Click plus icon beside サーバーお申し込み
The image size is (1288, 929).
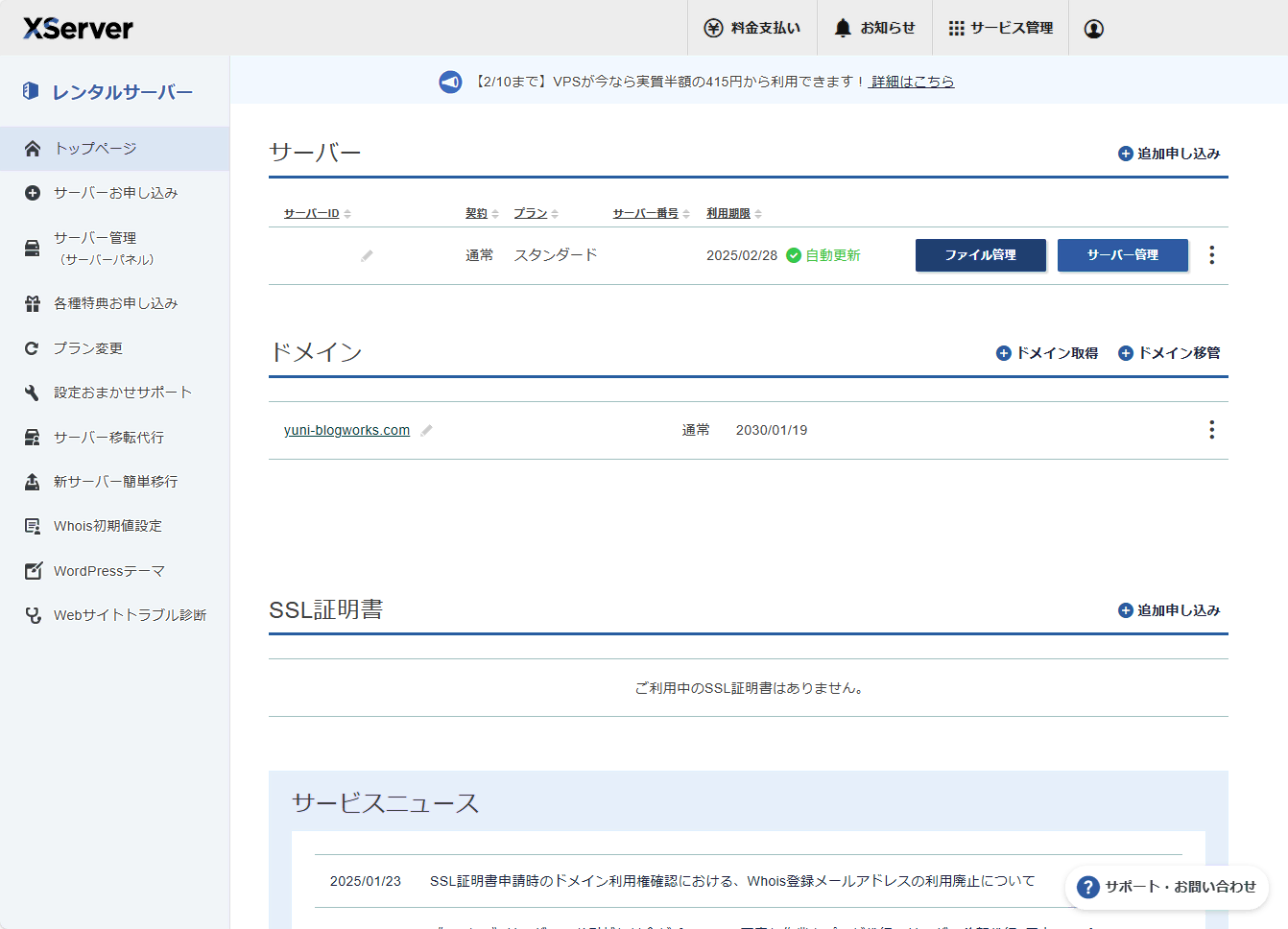point(33,193)
